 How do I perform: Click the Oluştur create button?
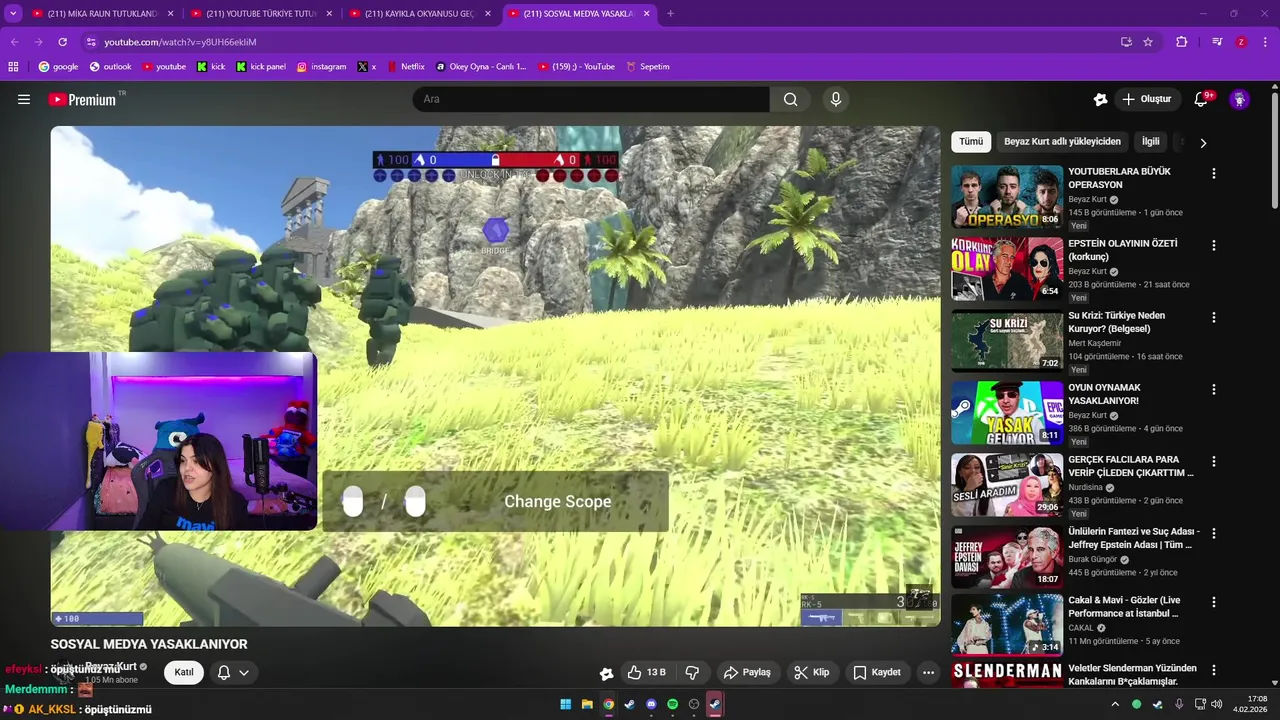click(1146, 99)
